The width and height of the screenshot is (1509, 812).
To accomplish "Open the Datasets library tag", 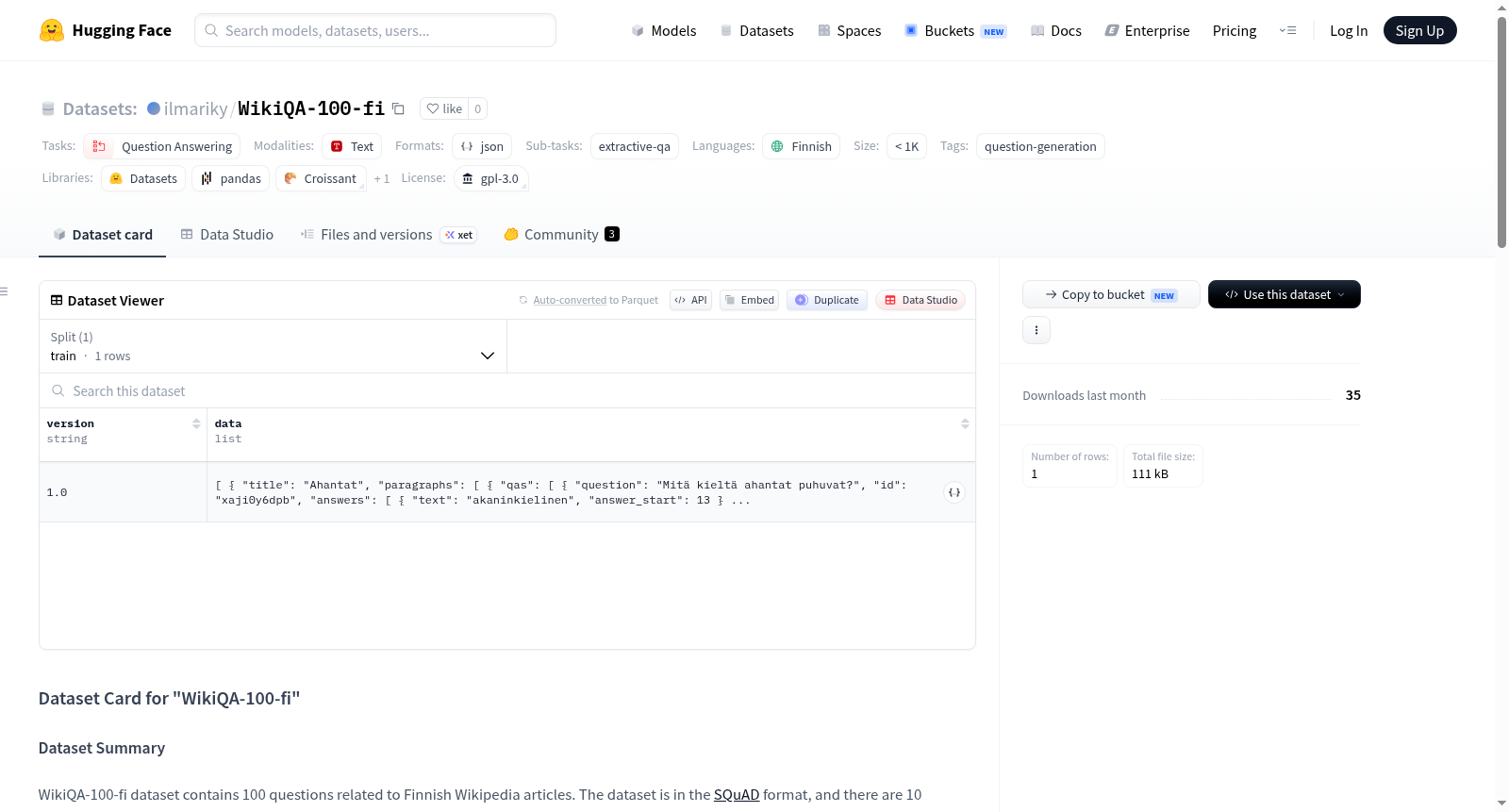I will [143, 178].
